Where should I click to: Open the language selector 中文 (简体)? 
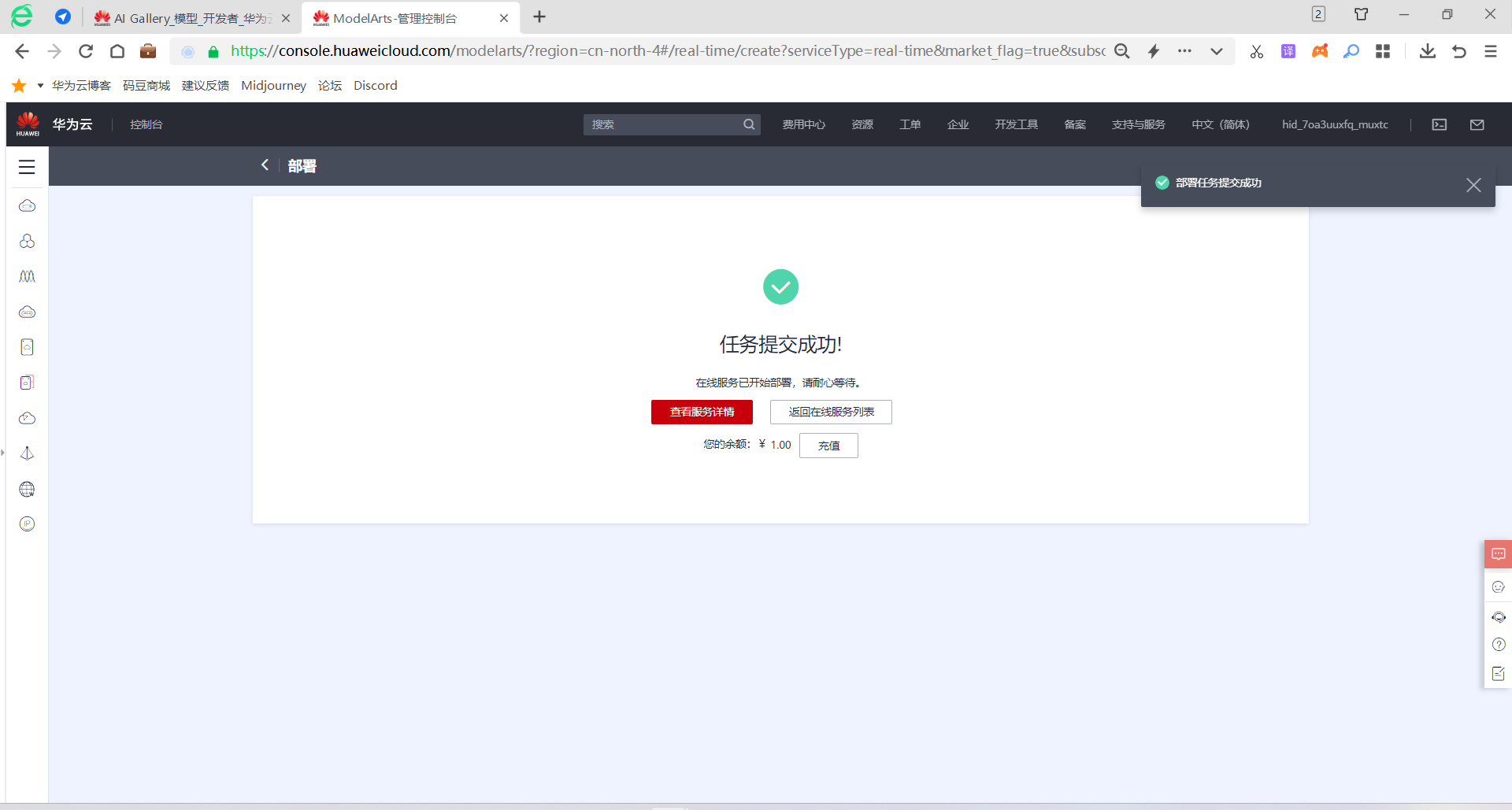pyautogui.click(x=1221, y=124)
